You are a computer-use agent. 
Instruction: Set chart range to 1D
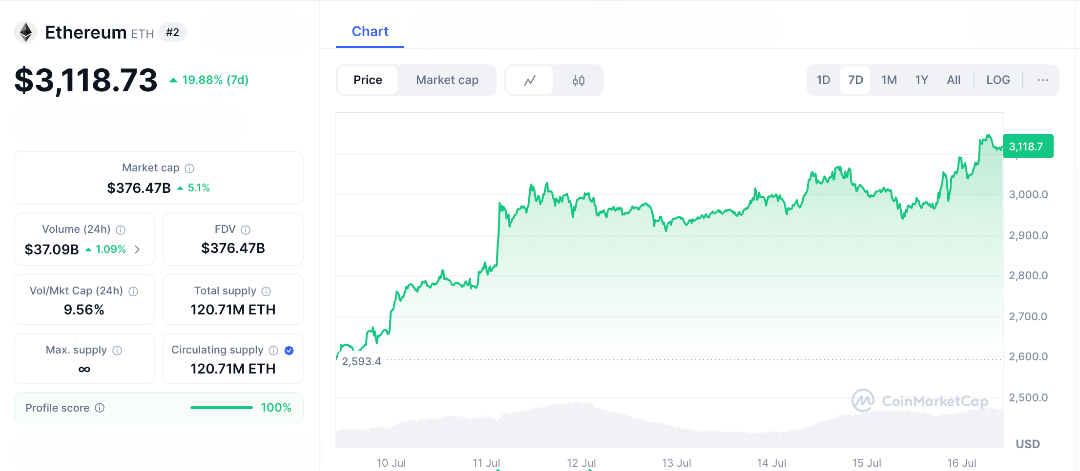click(x=824, y=81)
